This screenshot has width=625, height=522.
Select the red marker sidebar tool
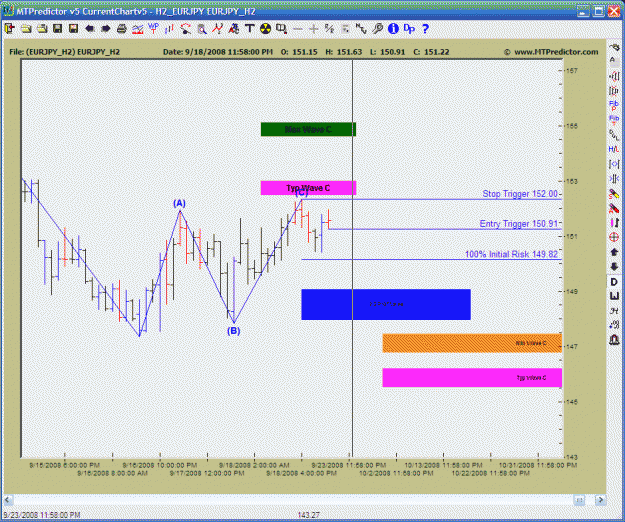click(614, 208)
